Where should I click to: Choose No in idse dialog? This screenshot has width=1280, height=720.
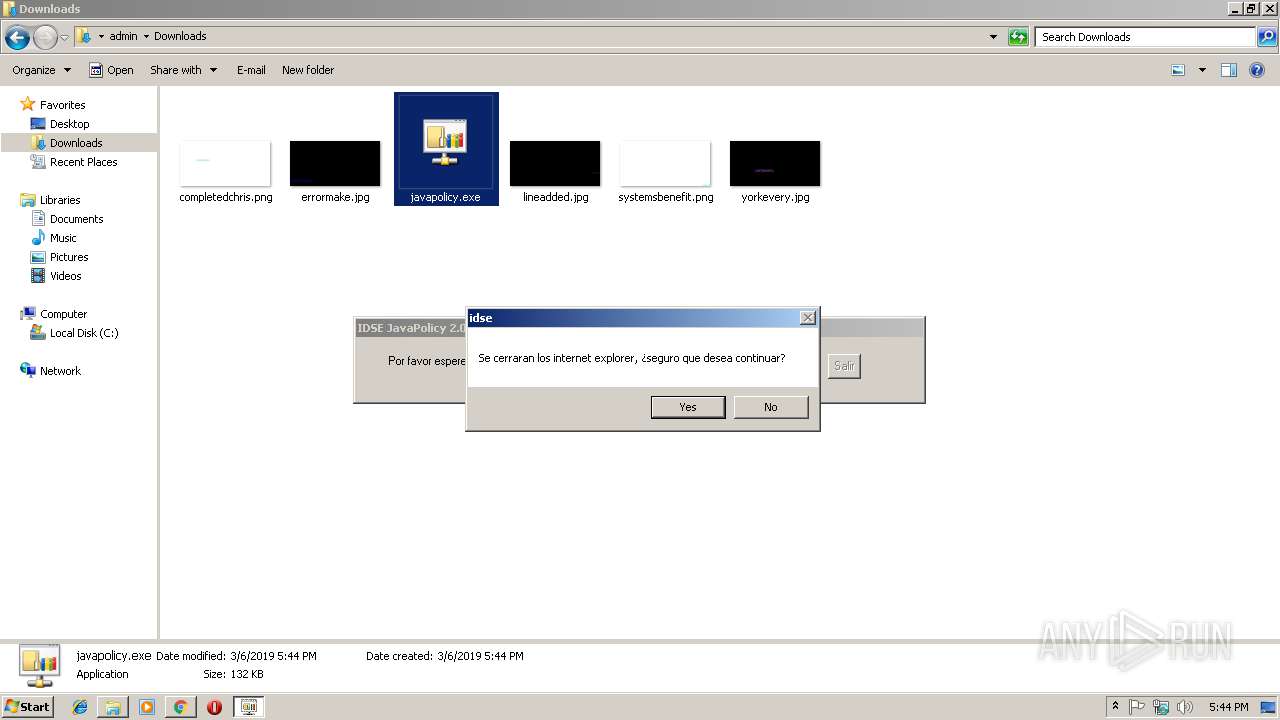771,407
